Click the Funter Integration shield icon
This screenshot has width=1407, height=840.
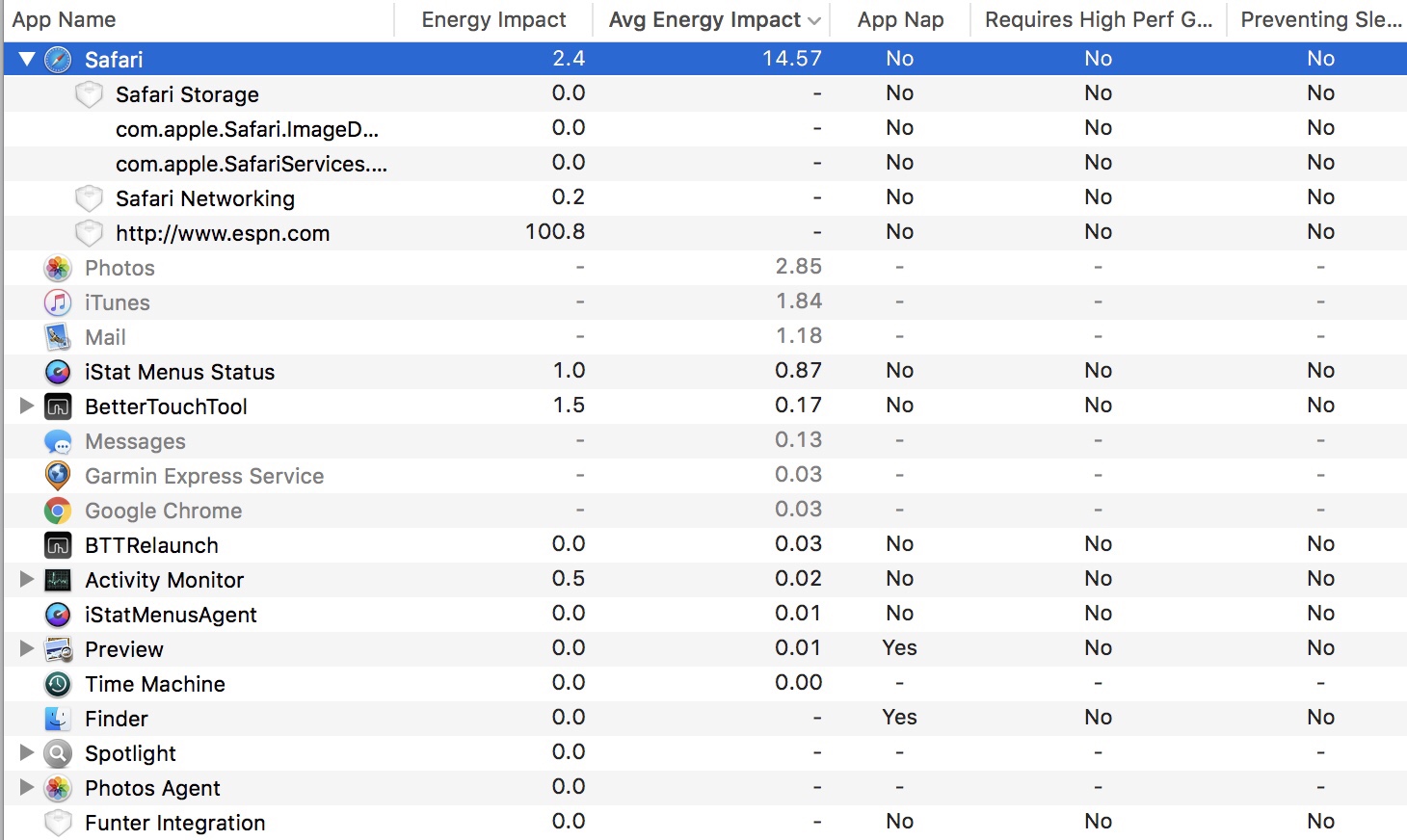[x=58, y=823]
